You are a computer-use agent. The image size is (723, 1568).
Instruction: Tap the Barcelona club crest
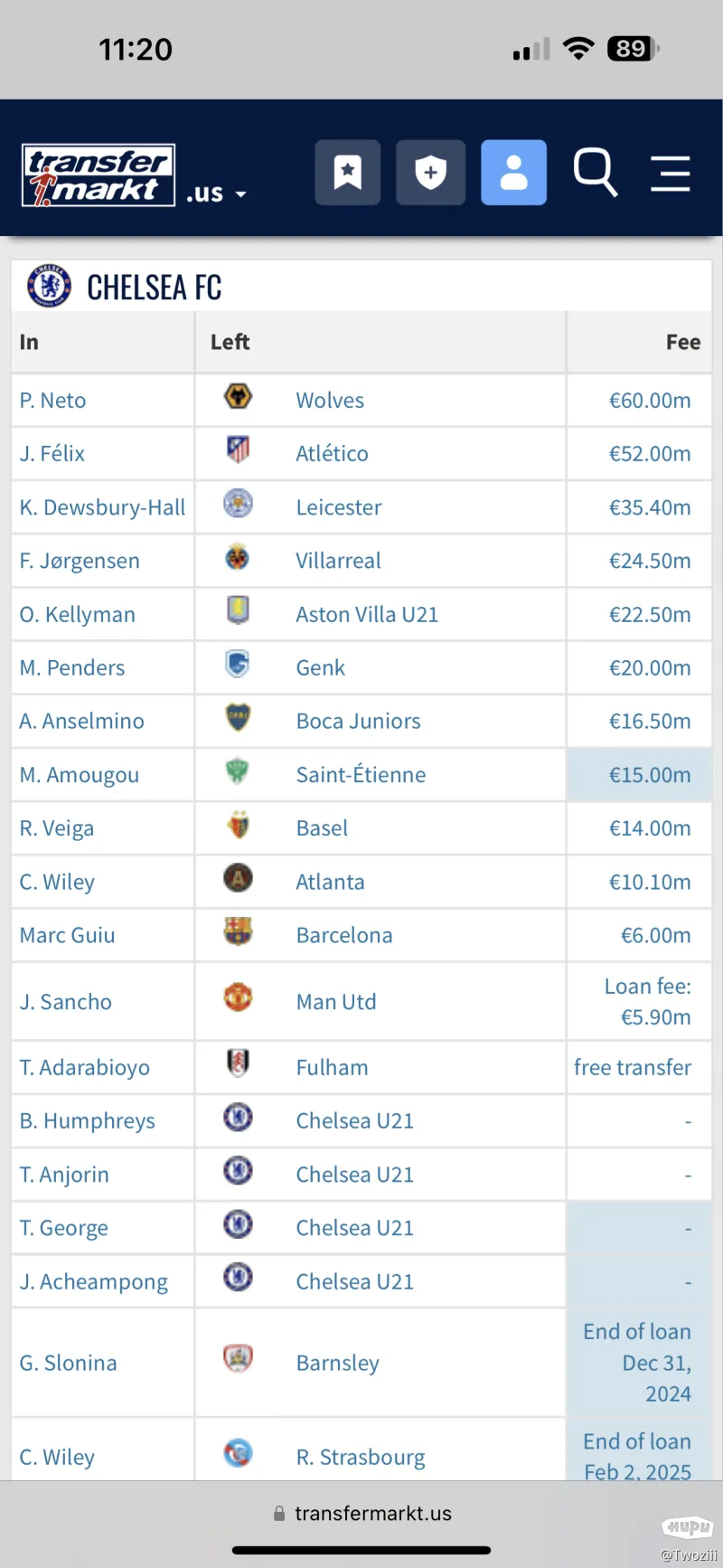pyautogui.click(x=238, y=931)
